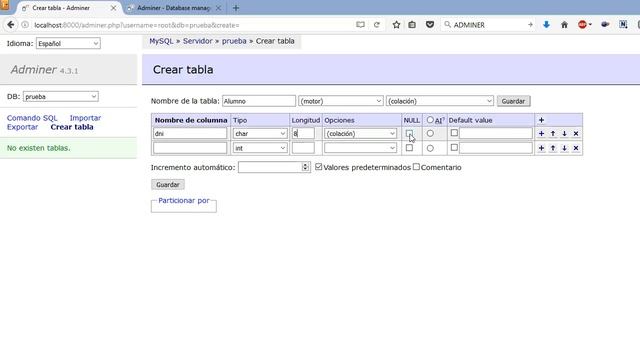Image resolution: width=640 pixels, height=360 pixels.
Task: Move the int column row up
Action: click(x=553, y=148)
